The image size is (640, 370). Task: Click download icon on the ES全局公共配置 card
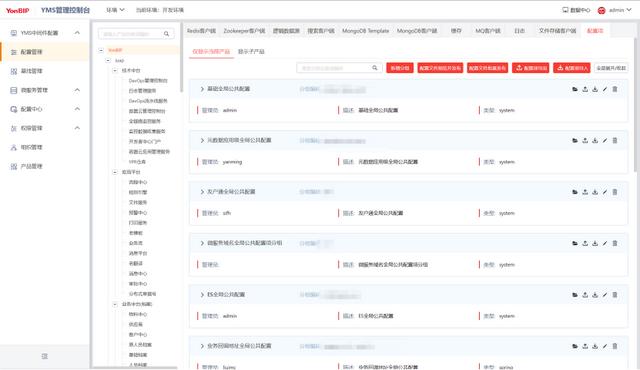[x=595, y=295]
